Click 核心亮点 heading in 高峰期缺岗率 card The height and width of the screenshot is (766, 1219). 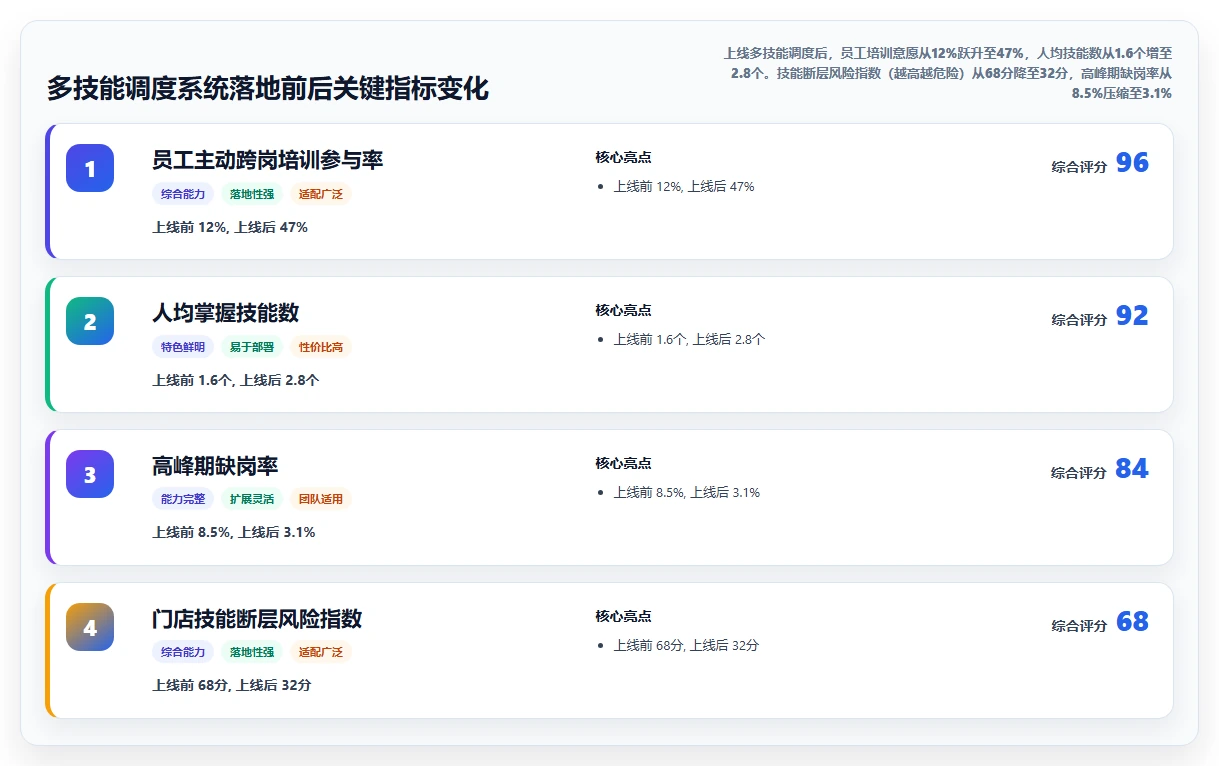click(623, 463)
